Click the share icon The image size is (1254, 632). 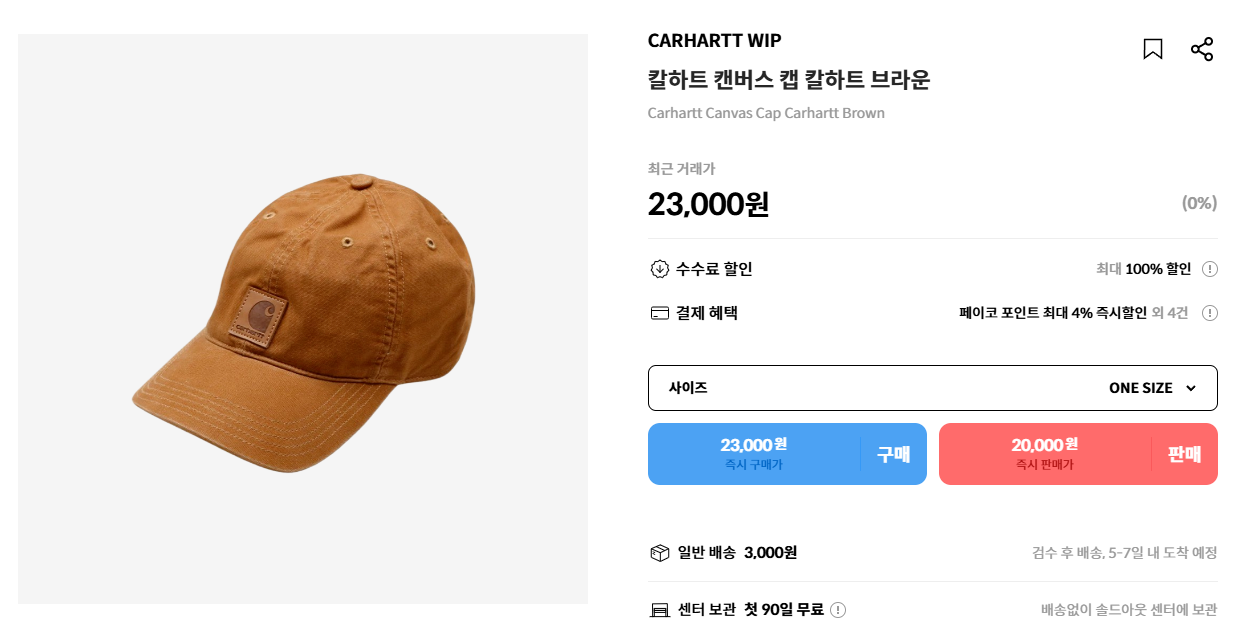[1202, 49]
